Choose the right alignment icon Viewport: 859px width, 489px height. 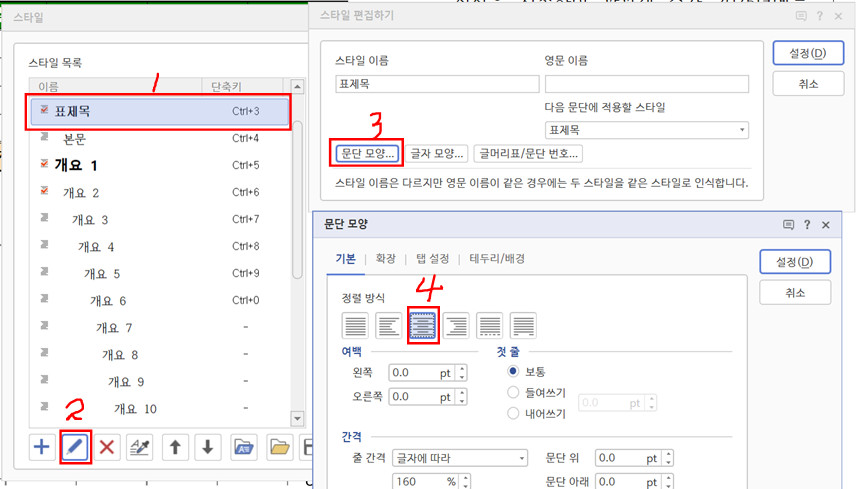point(457,325)
